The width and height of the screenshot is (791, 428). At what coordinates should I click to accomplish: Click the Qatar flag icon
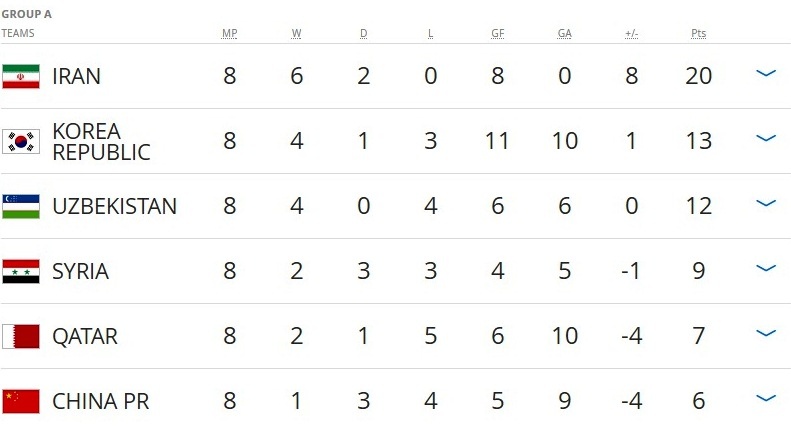[x=20, y=336]
